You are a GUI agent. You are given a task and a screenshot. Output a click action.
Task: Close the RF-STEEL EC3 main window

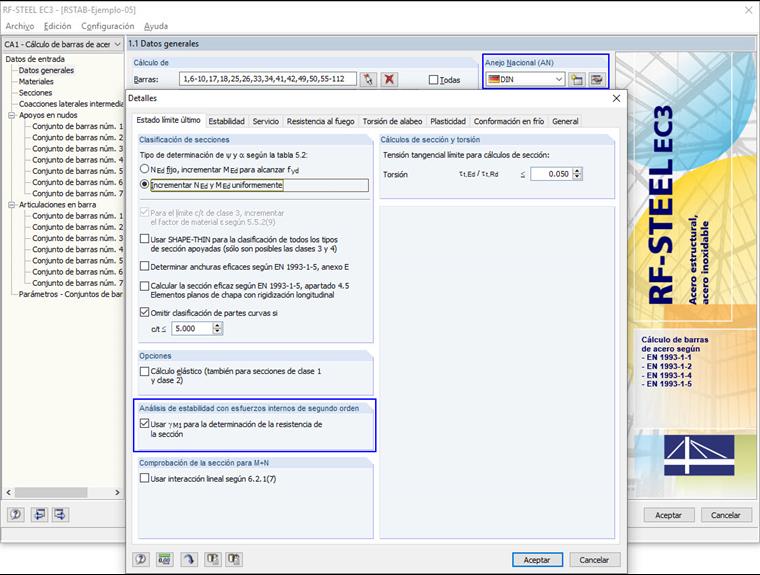(748, 10)
